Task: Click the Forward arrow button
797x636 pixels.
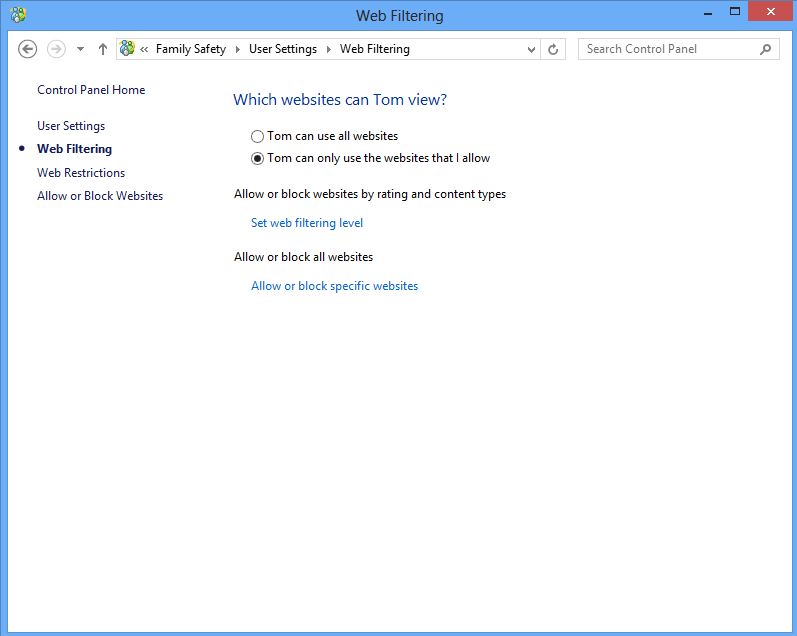Action: [x=56, y=49]
